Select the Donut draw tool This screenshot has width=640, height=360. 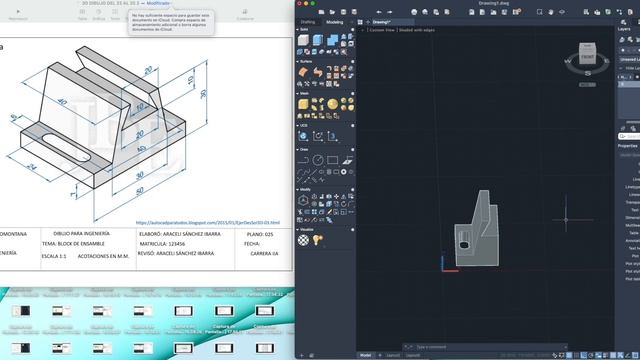point(344,172)
